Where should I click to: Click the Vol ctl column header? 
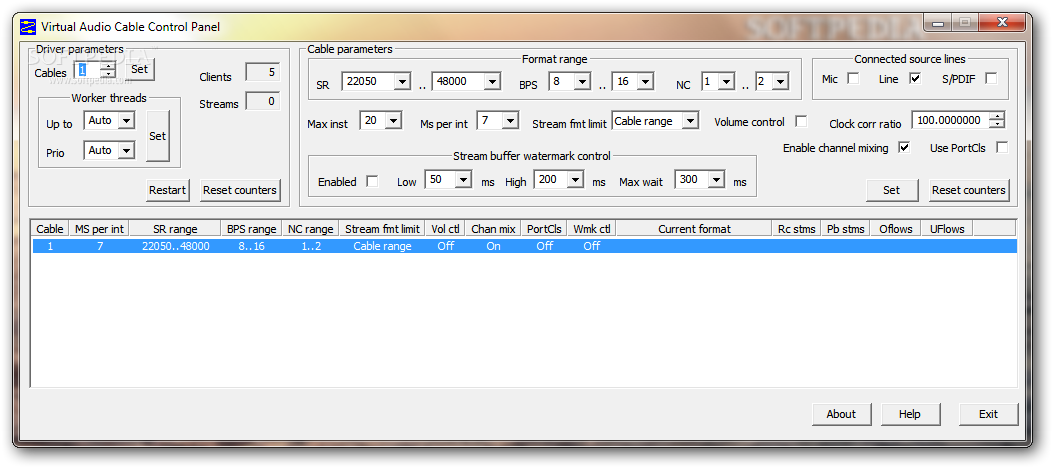(446, 229)
